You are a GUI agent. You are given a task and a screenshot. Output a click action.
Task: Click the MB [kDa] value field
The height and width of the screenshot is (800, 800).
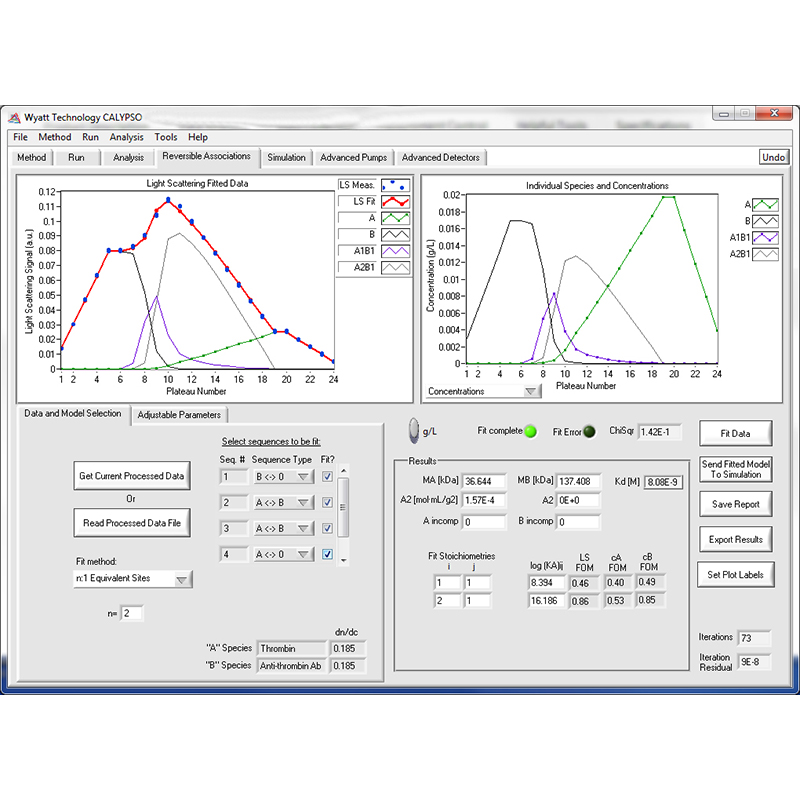click(578, 481)
